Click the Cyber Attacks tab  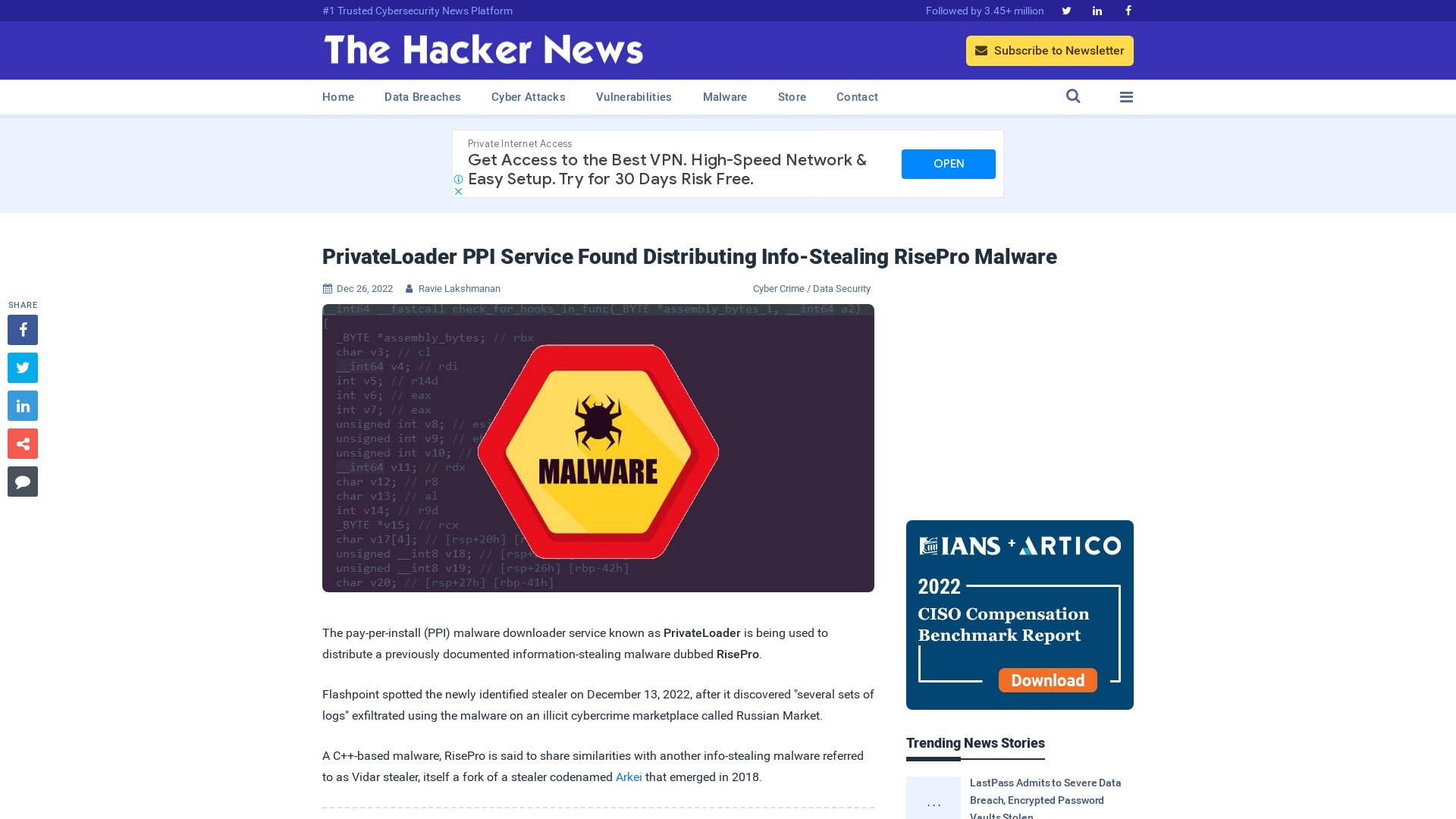point(528,97)
